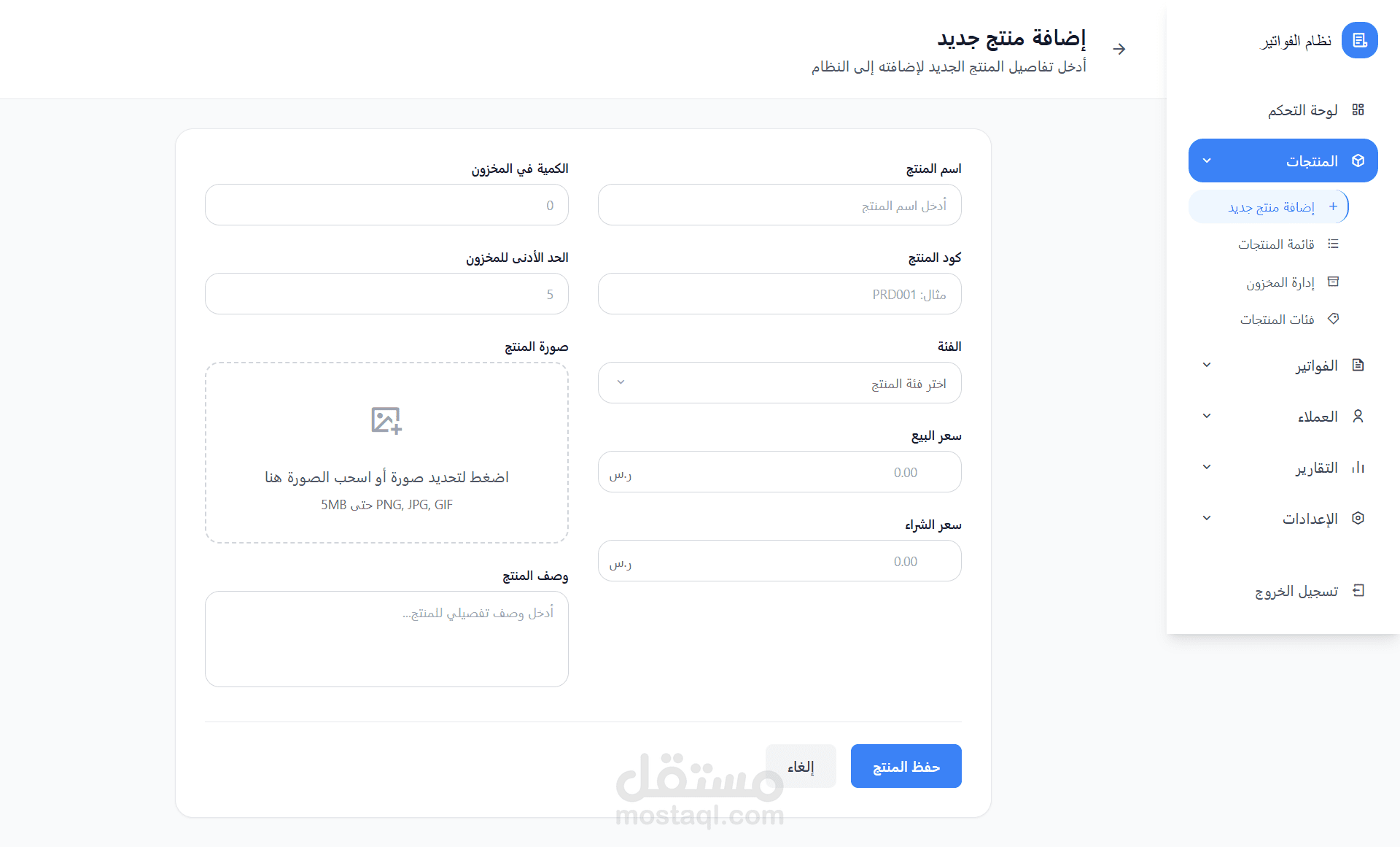The width and height of the screenshot is (1400, 847).
Task: Click the back arrow beside page title
Action: [x=1119, y=49]
